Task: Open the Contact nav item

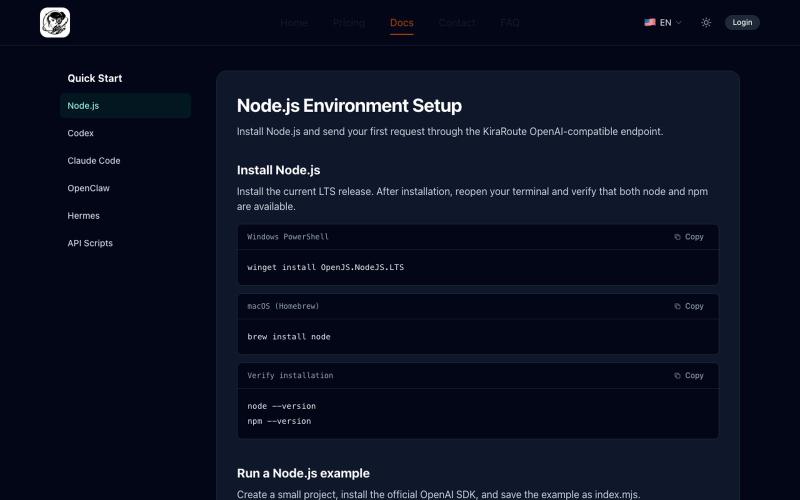Action: click(x=457, y=22)
